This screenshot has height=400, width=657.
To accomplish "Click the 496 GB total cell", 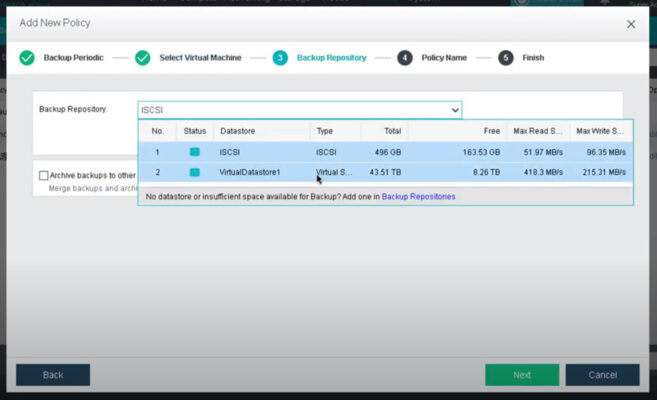I will coord(388,152).
